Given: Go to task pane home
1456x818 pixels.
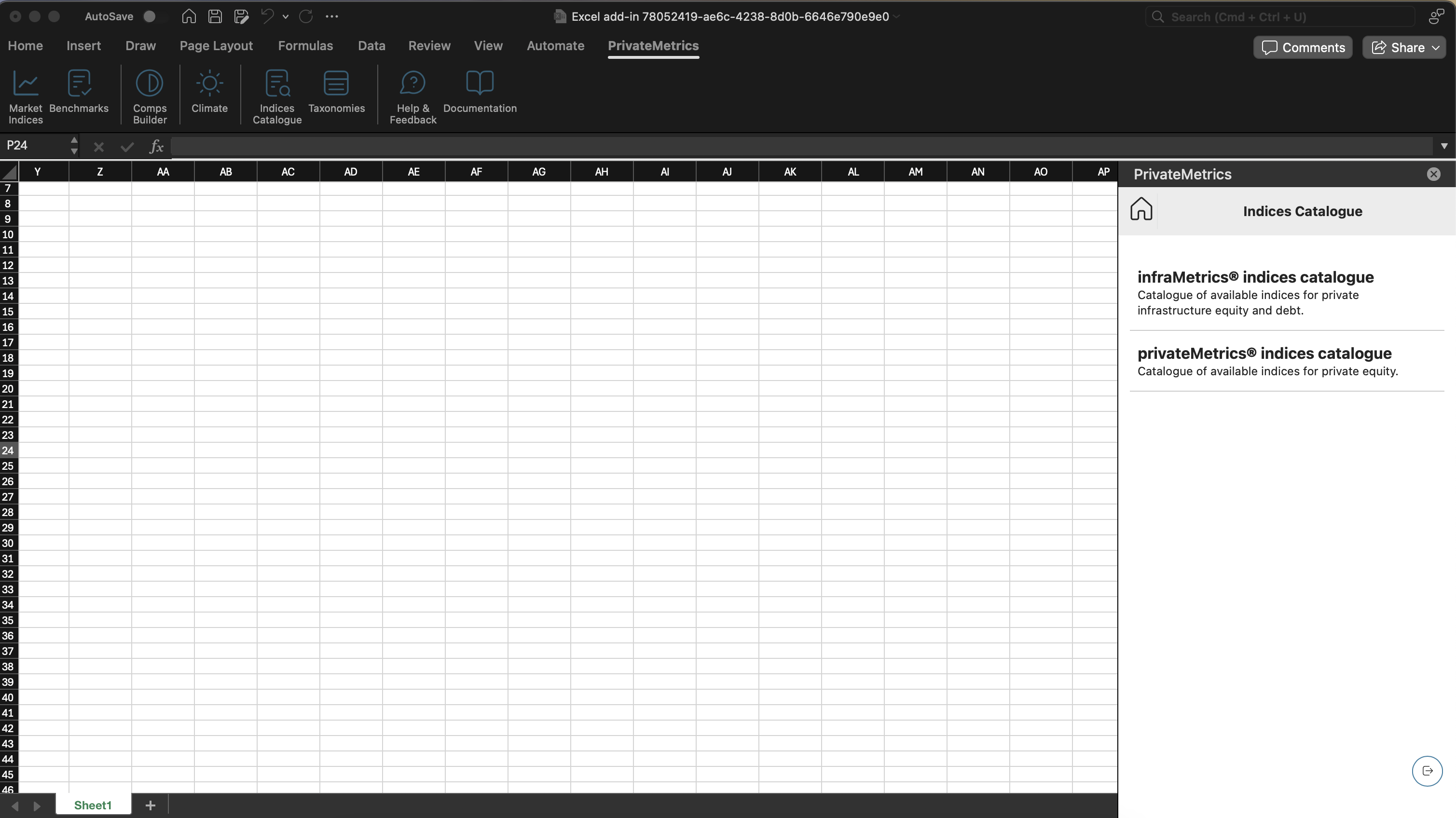Looking at the screenshot, I should pyautogui.click(x=1141, y=210).
